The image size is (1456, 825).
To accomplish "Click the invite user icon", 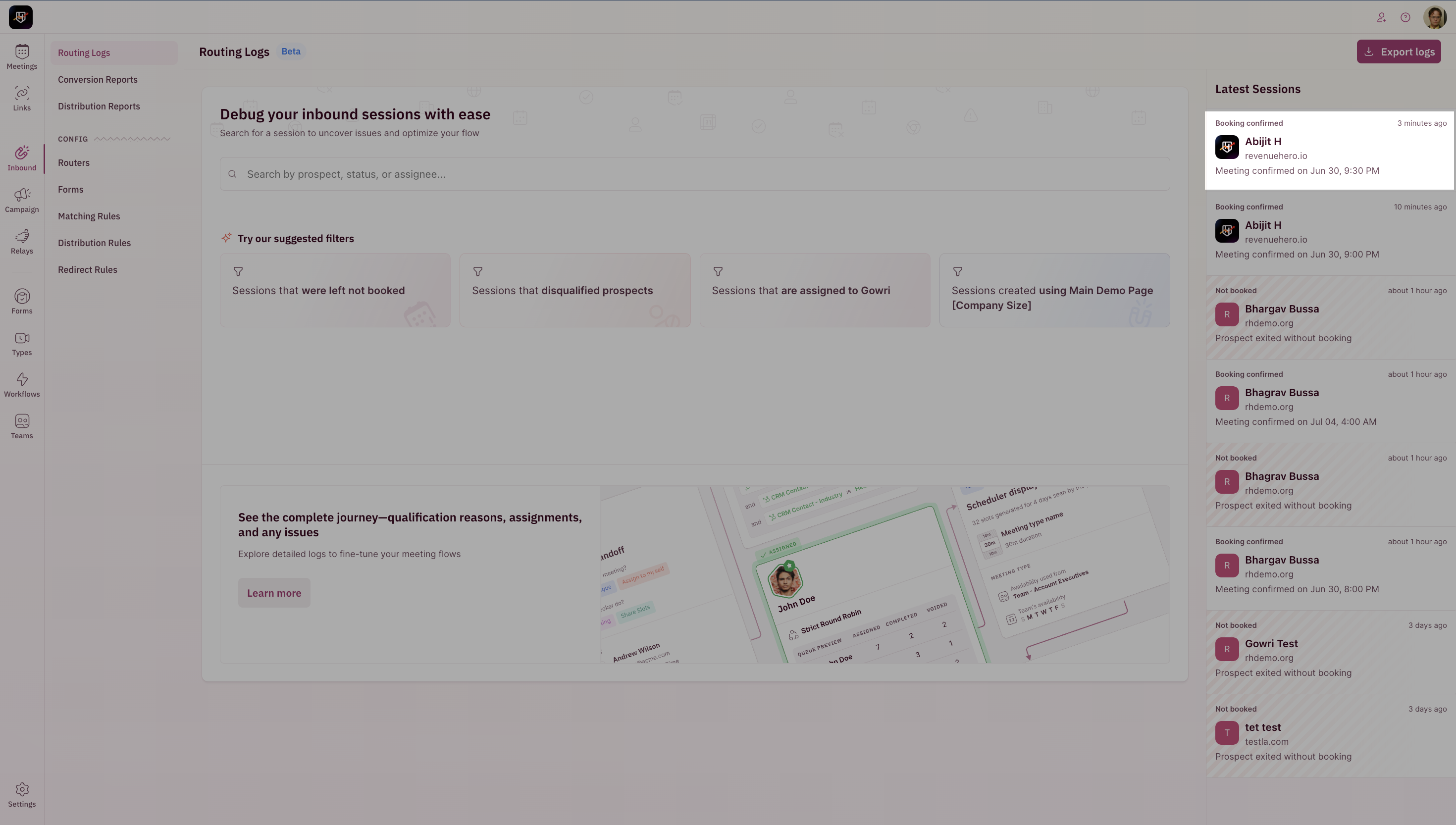I will pyautogui.click(x=1382, y=17).
